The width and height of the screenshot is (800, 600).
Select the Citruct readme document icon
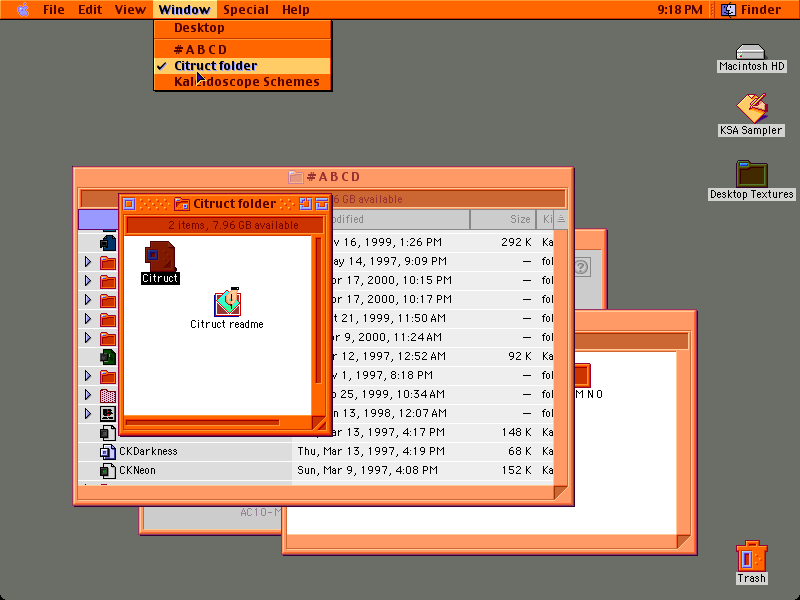(228, 302)
